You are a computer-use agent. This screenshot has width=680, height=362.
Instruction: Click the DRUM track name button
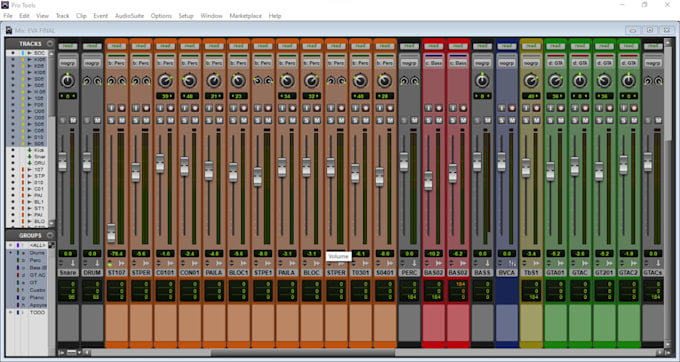[92, 272]
